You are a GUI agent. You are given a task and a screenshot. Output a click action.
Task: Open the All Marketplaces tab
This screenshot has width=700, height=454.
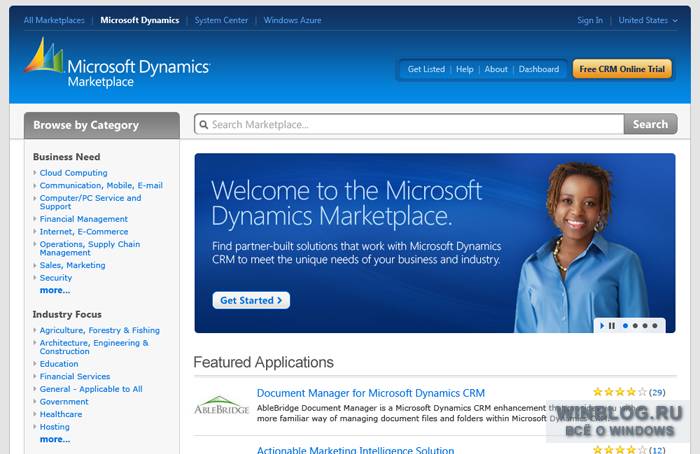click(x=54, y=20)
